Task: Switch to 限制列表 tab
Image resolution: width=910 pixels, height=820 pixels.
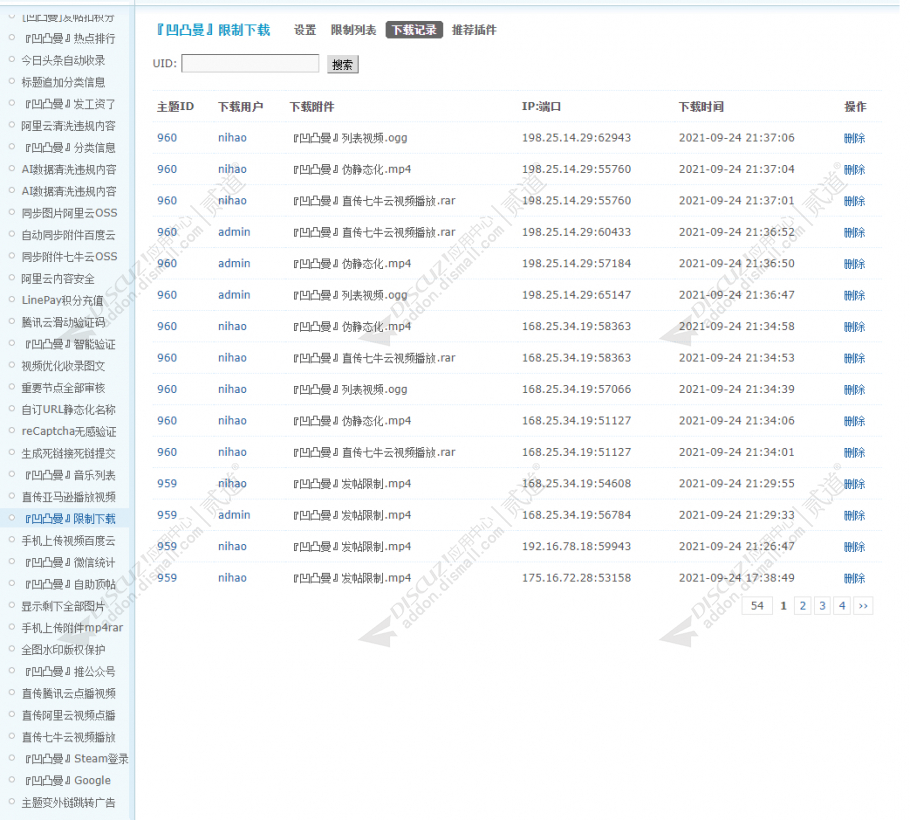Action: coord(353,30)
